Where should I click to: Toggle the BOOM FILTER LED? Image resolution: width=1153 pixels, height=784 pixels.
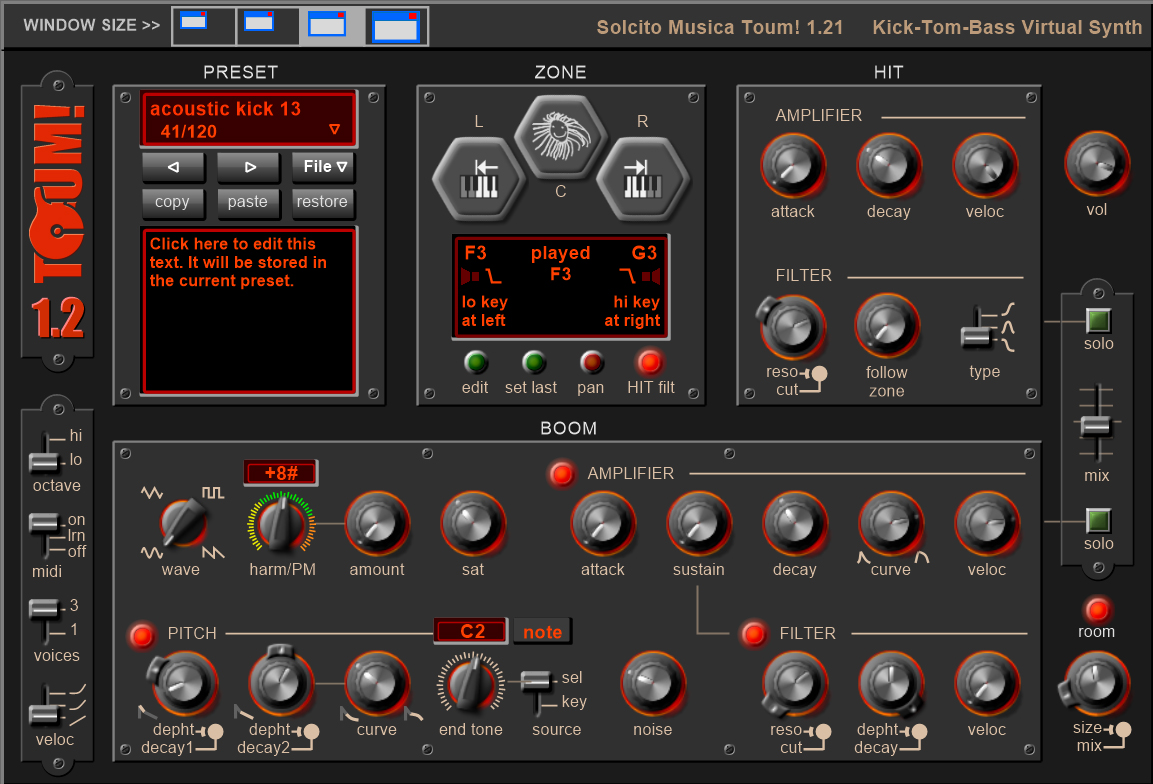(x=754, y=633)
